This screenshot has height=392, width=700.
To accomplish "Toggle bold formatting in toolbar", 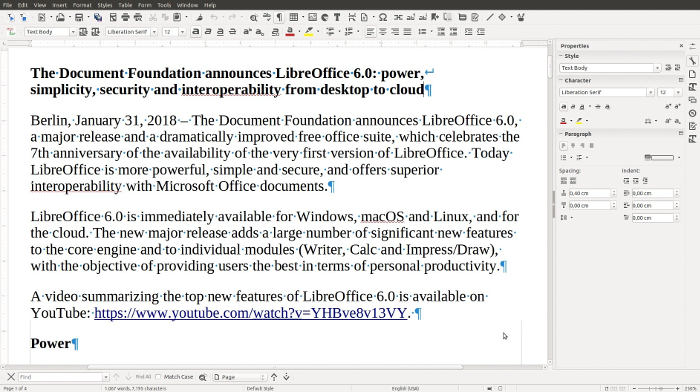I will 196,32.
